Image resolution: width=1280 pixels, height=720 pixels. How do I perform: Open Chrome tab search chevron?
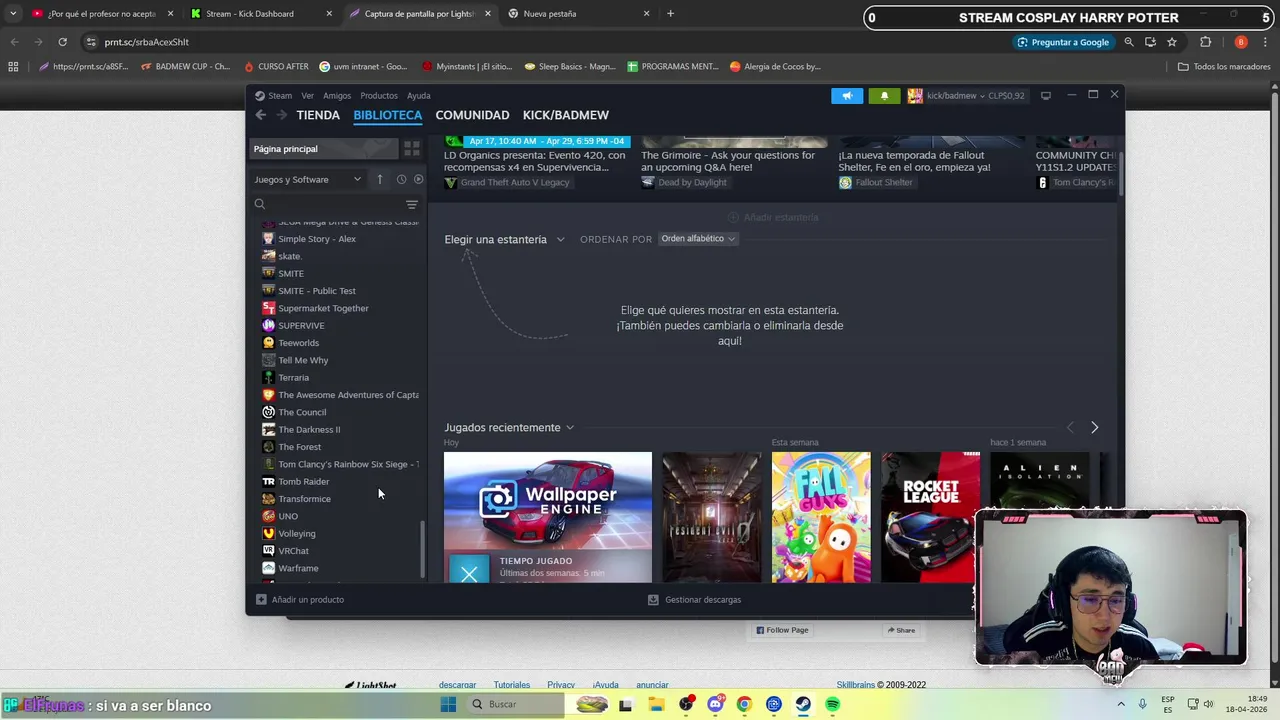coord(12,14)
